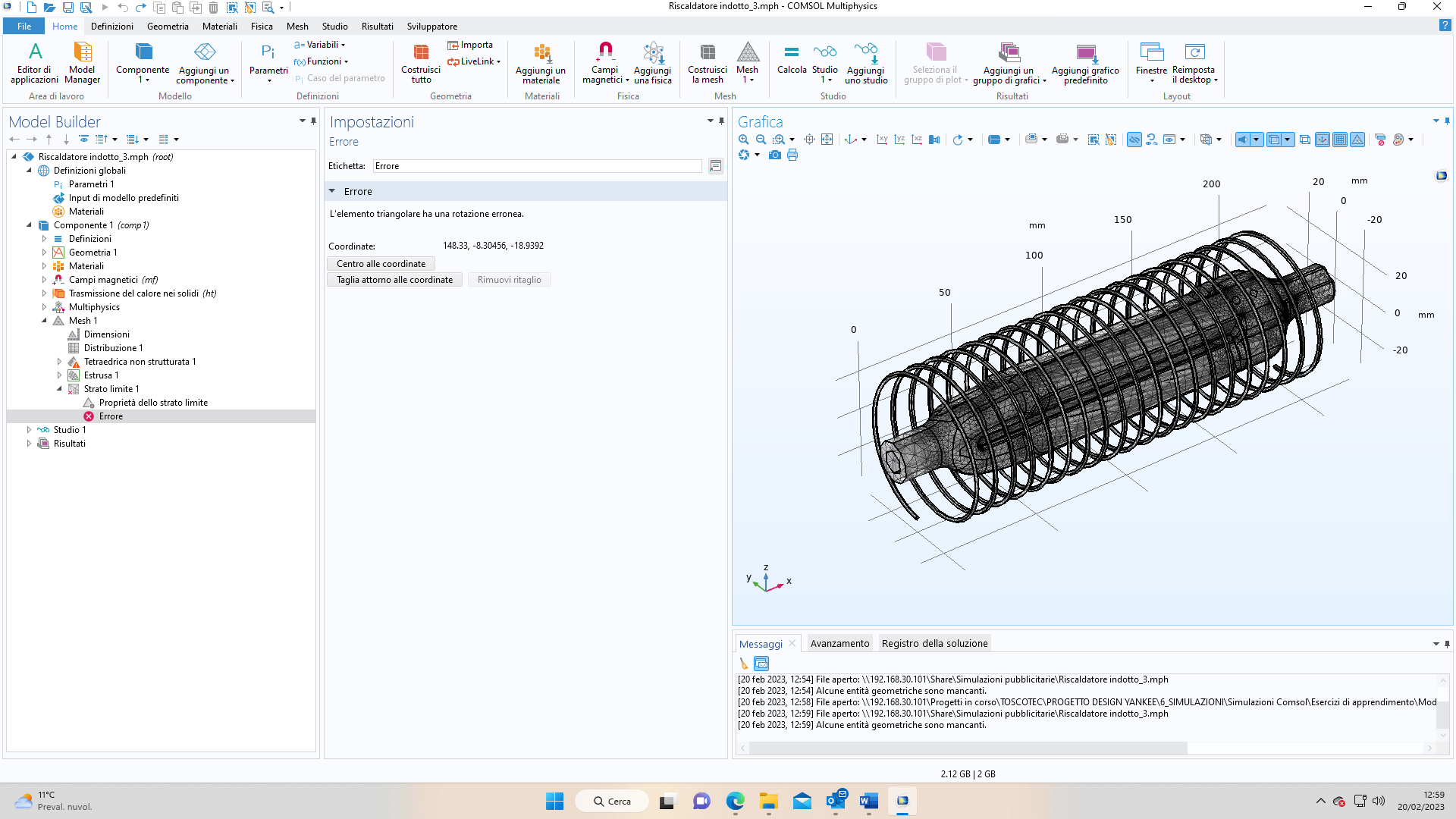Open the Funzioni dropdown
Image resolution: width=1456 pixels, height=819 pixels.
pyautogui.click(x=322, y=61)
